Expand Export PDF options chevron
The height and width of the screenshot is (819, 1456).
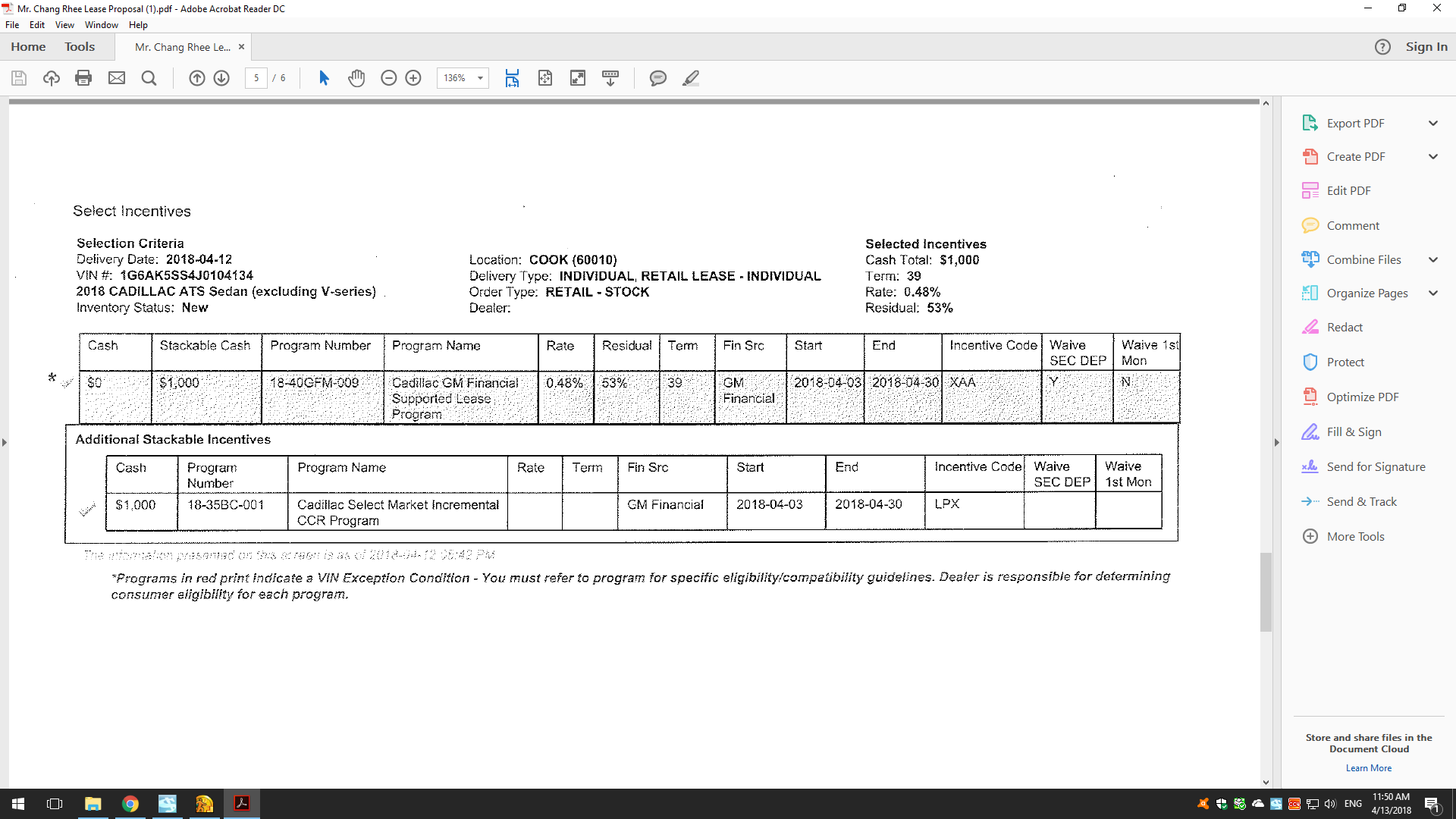pyautogui.click(x=1433, y=124)
